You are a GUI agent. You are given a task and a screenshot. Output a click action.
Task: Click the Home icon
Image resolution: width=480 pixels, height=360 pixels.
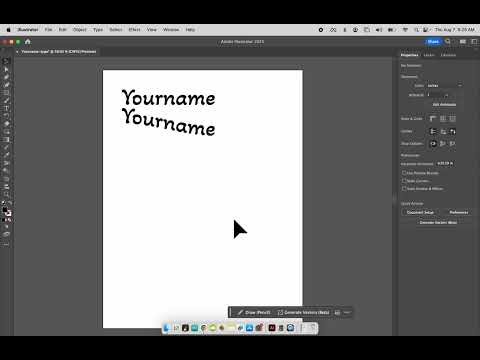[x=28, y=42]
